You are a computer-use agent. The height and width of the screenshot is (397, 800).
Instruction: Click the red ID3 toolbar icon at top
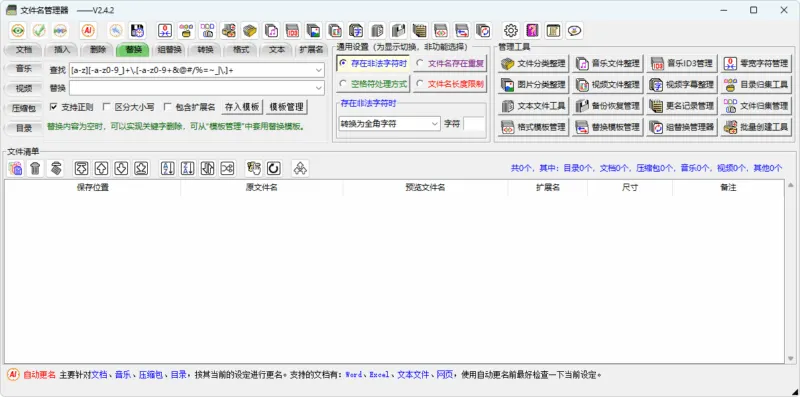tap(293, 31)
